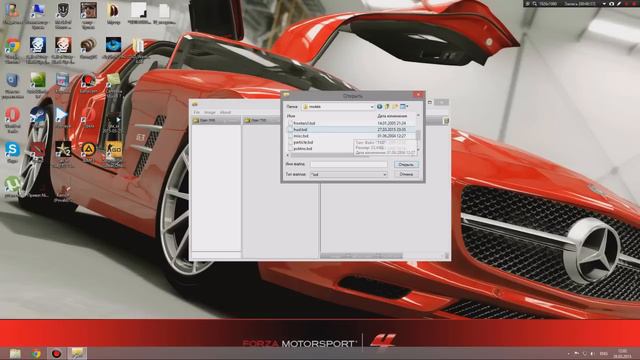Open AIMP player desktop shortcut
This screenshot has width=640, height=360.
(88, 150)
